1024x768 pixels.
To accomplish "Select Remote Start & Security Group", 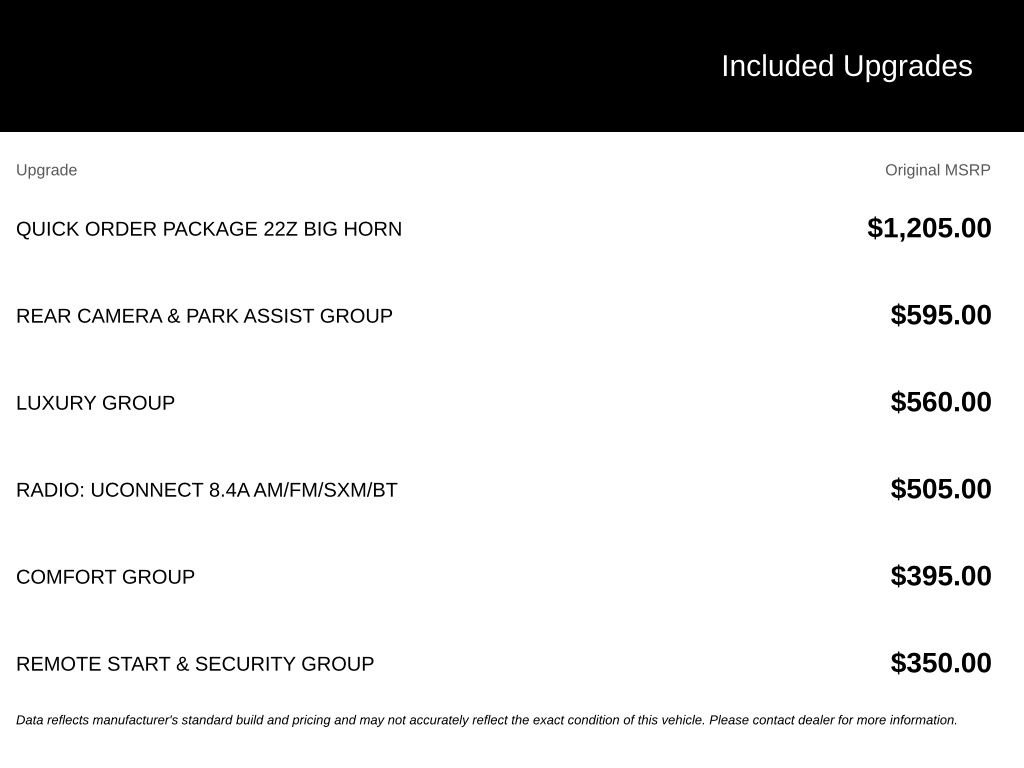I will (195, 664).
